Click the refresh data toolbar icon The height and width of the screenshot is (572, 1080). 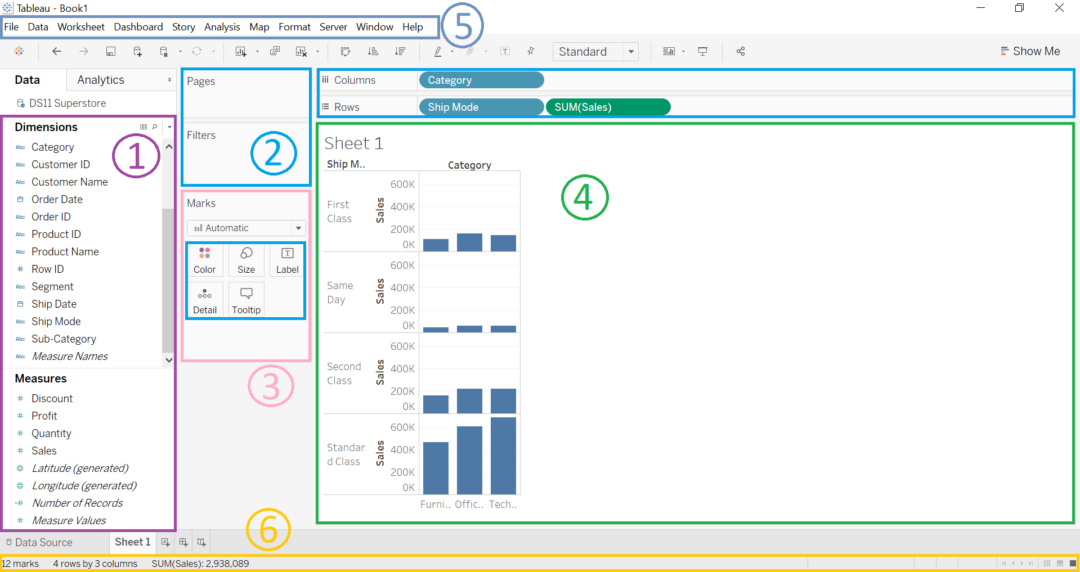click(x=197, y=51)
